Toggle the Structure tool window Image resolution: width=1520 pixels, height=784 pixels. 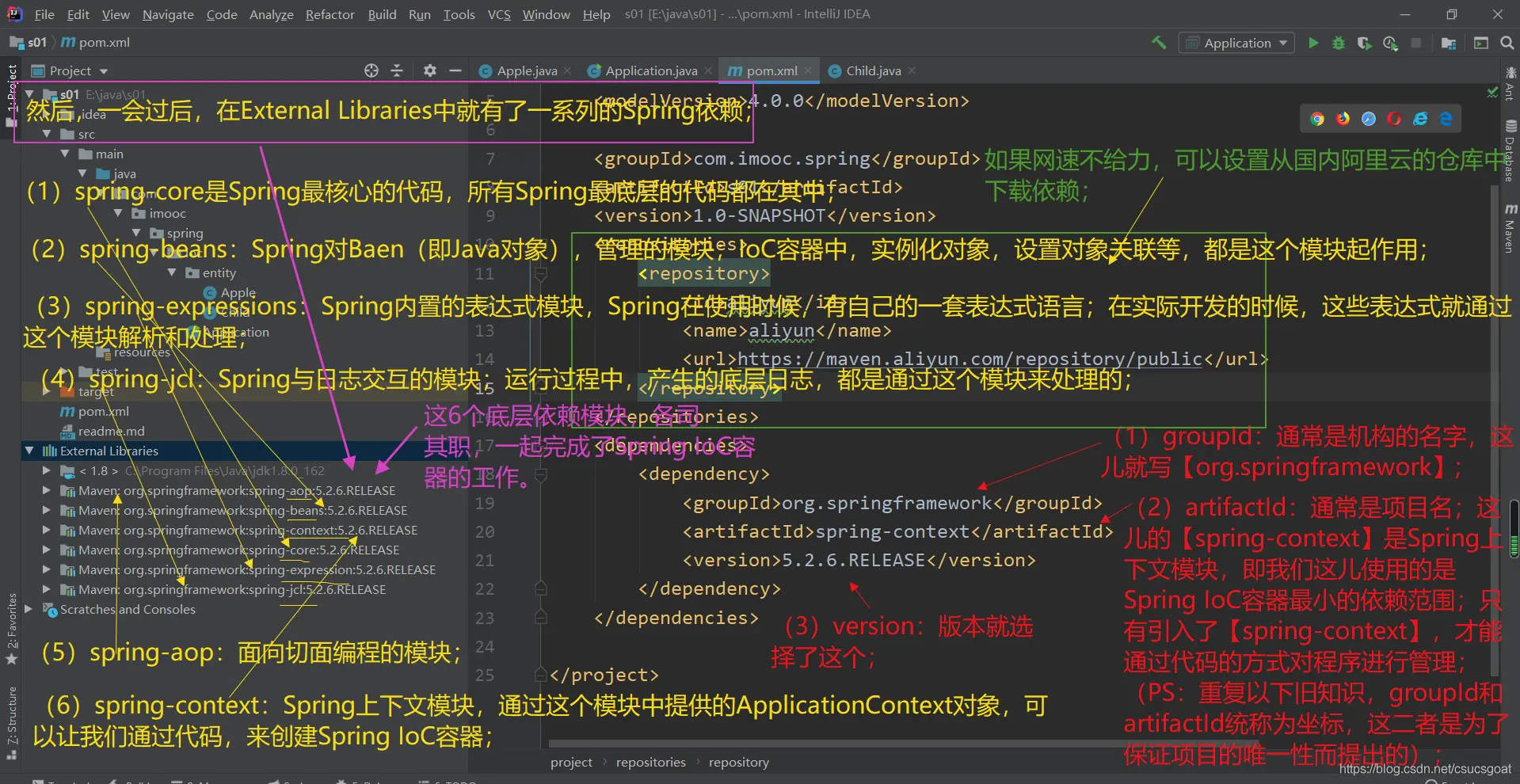pyautogui.click(x=12, y=717)
